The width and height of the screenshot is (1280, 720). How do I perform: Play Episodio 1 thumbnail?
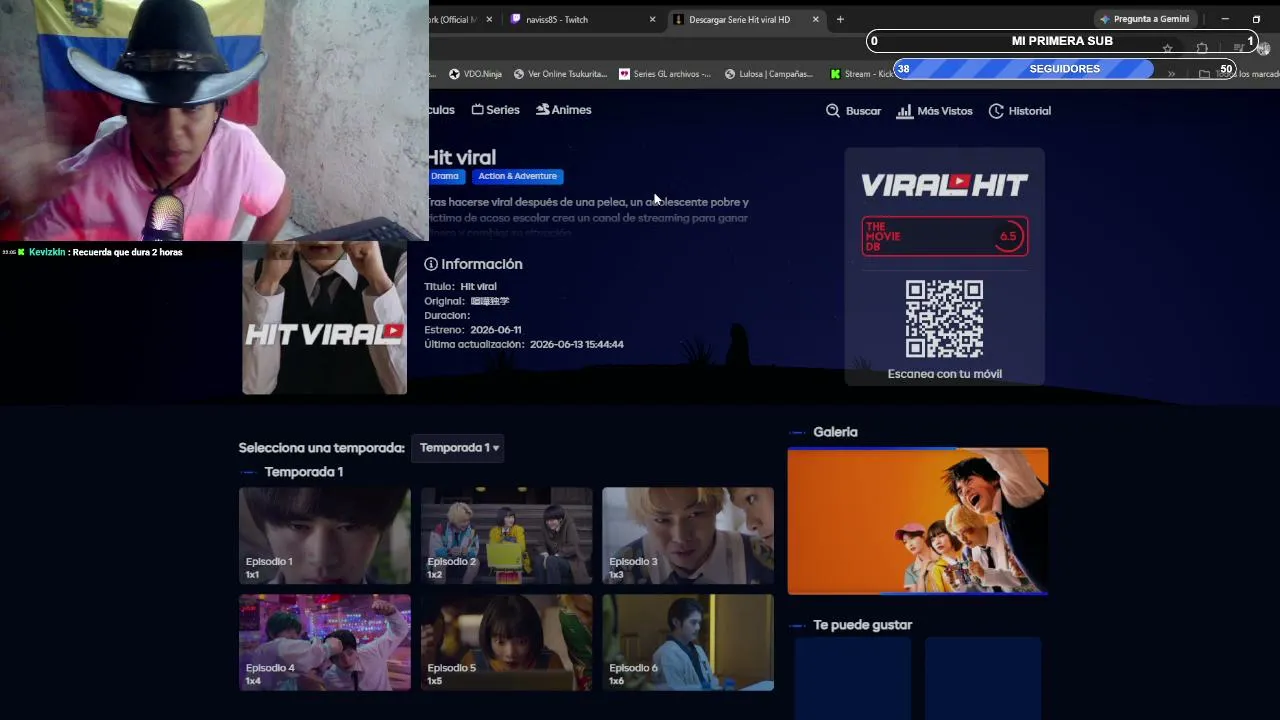click(325, 536)
